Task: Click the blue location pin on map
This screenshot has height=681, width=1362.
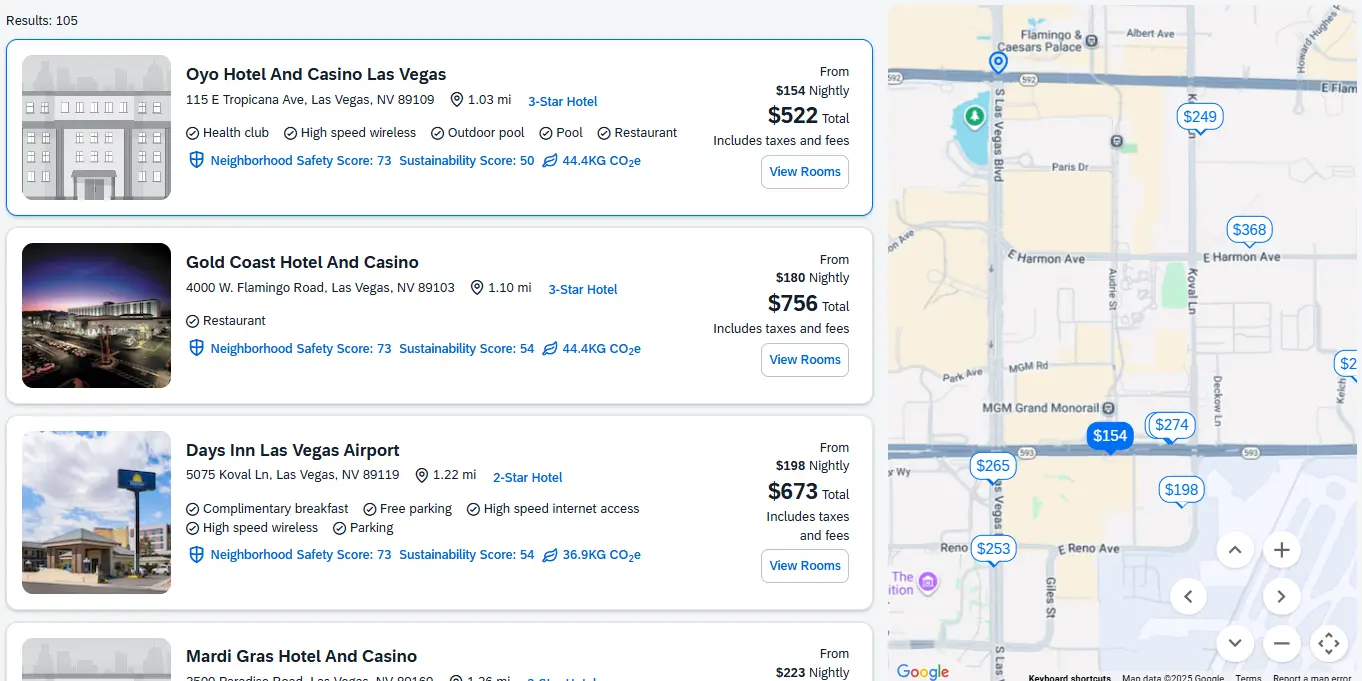Action: (x=998, y=63)
